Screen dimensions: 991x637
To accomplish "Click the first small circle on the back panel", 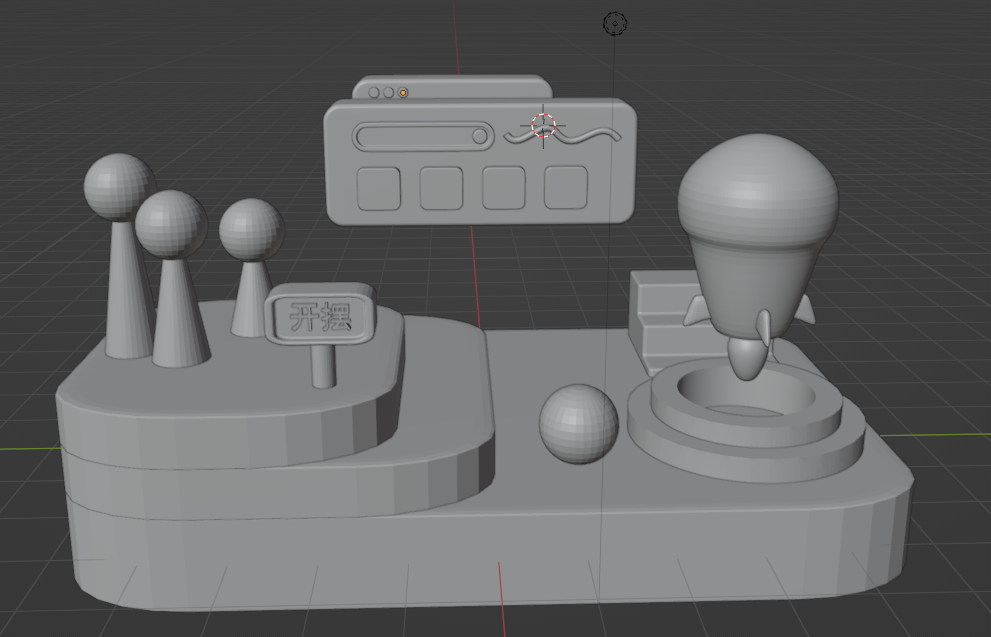I will point(374,93).
